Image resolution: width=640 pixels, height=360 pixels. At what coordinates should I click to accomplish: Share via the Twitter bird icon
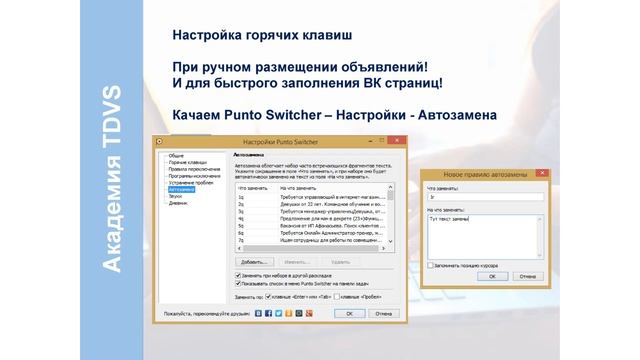click(x=278, y=313)
